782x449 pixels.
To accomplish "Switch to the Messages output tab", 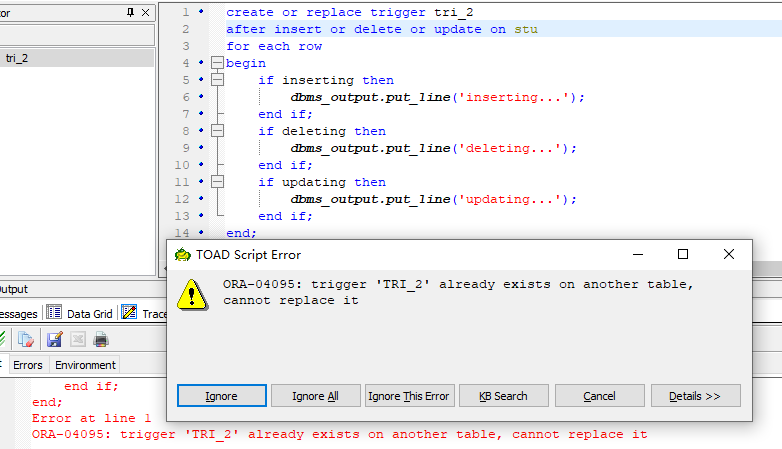I will point(19,314).
